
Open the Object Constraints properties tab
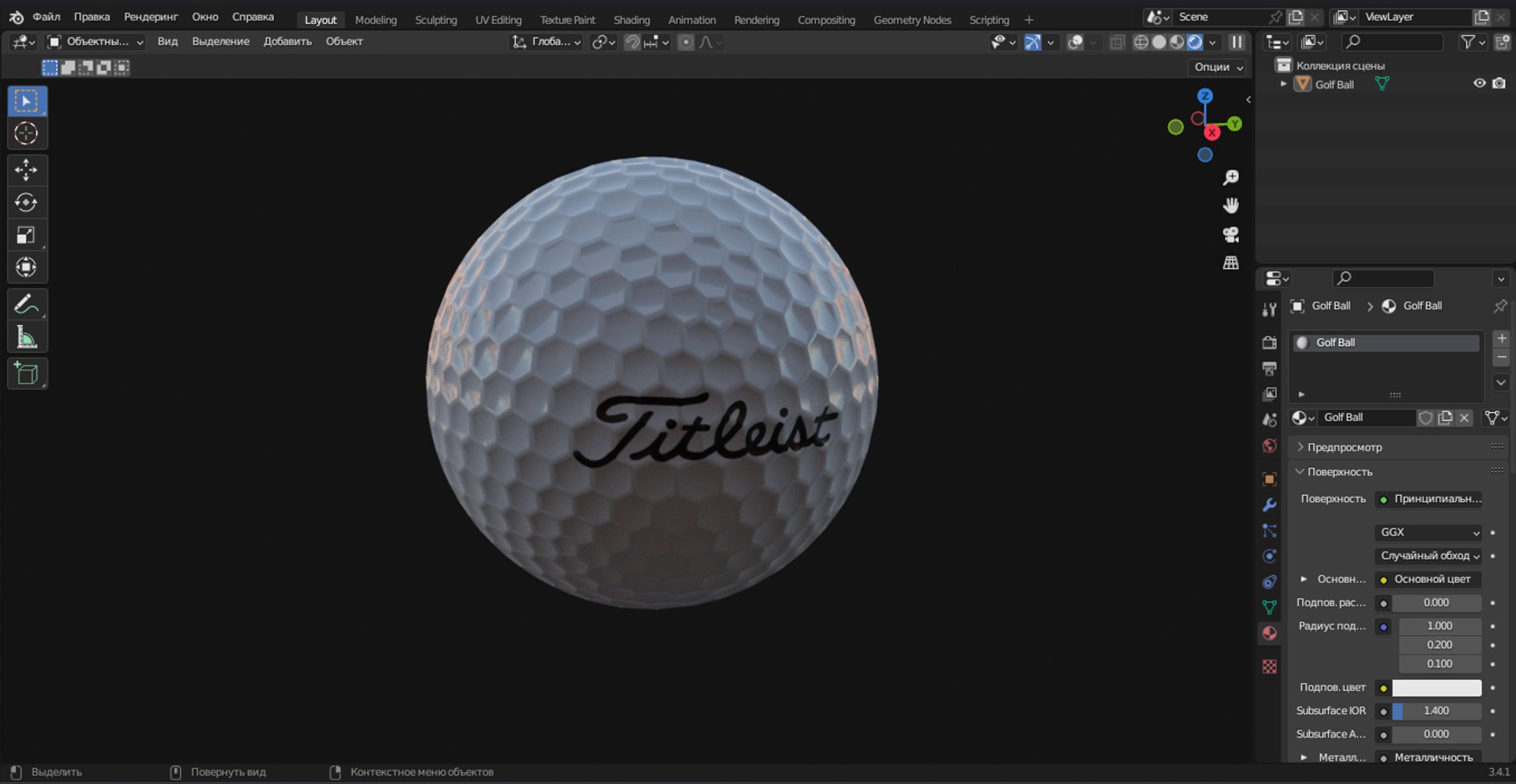pos(1269,582)
